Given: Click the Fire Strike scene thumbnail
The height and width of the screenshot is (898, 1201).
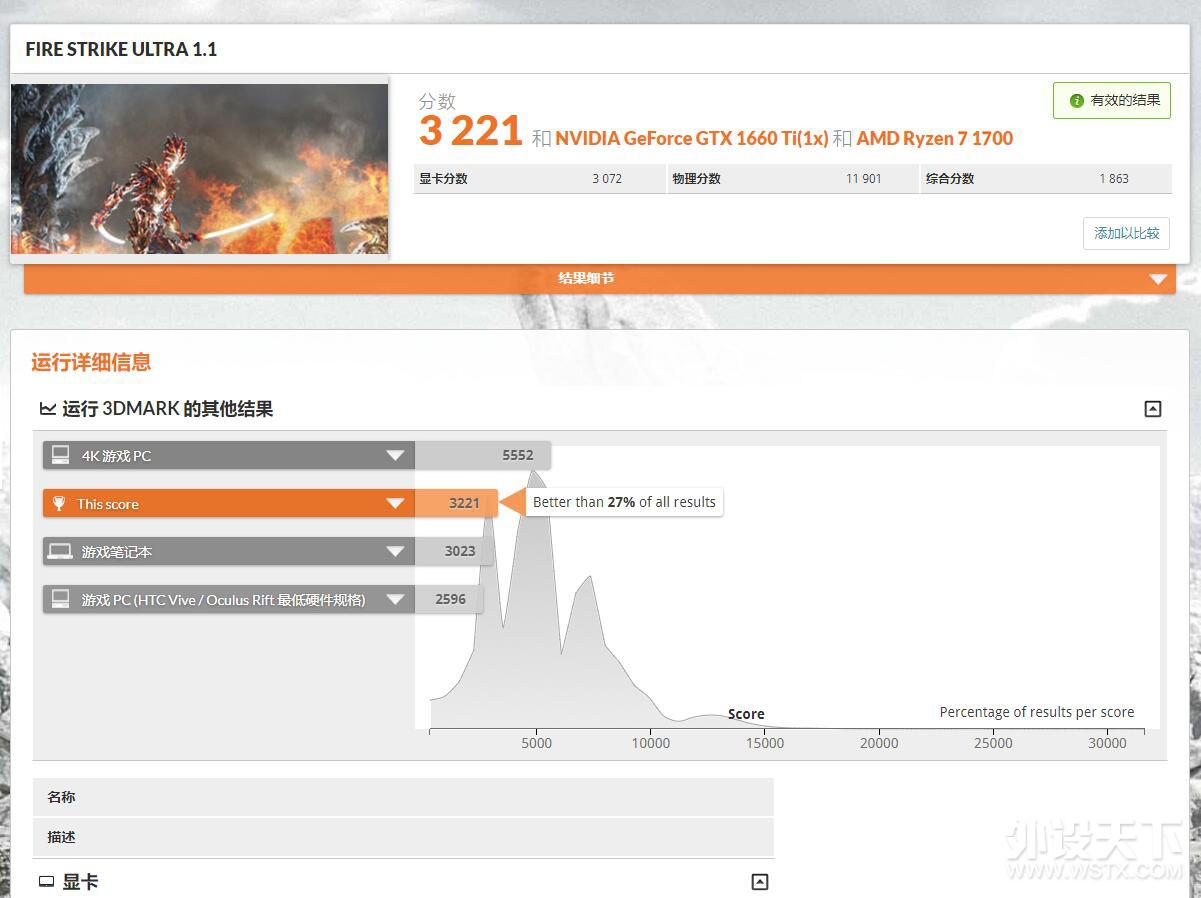Looking at the screenshot, I should point(200,169).
